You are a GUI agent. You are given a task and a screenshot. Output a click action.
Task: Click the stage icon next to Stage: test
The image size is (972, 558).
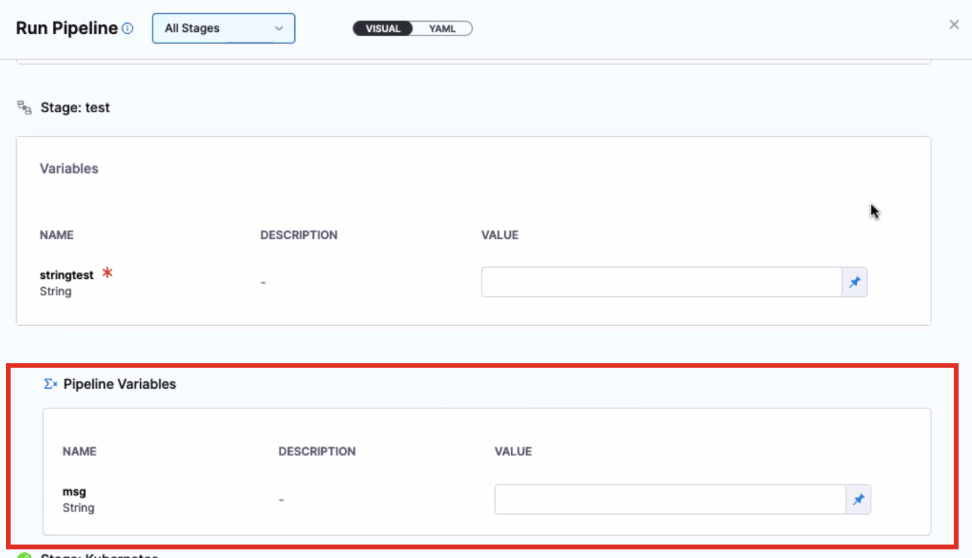pyautogui.click(x=25, y=107)
